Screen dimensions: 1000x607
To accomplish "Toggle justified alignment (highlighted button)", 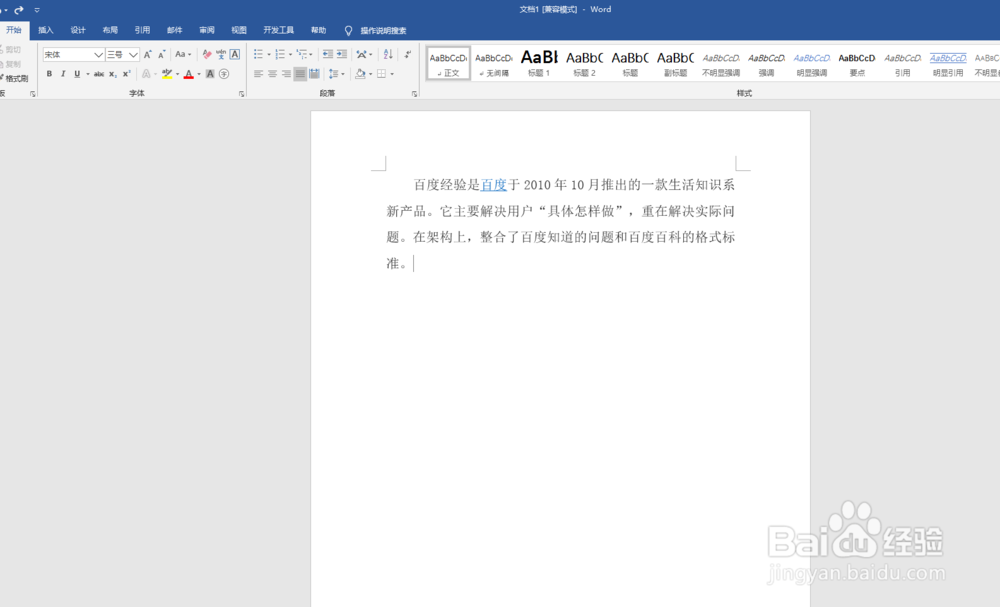I will tap(300, 74).
